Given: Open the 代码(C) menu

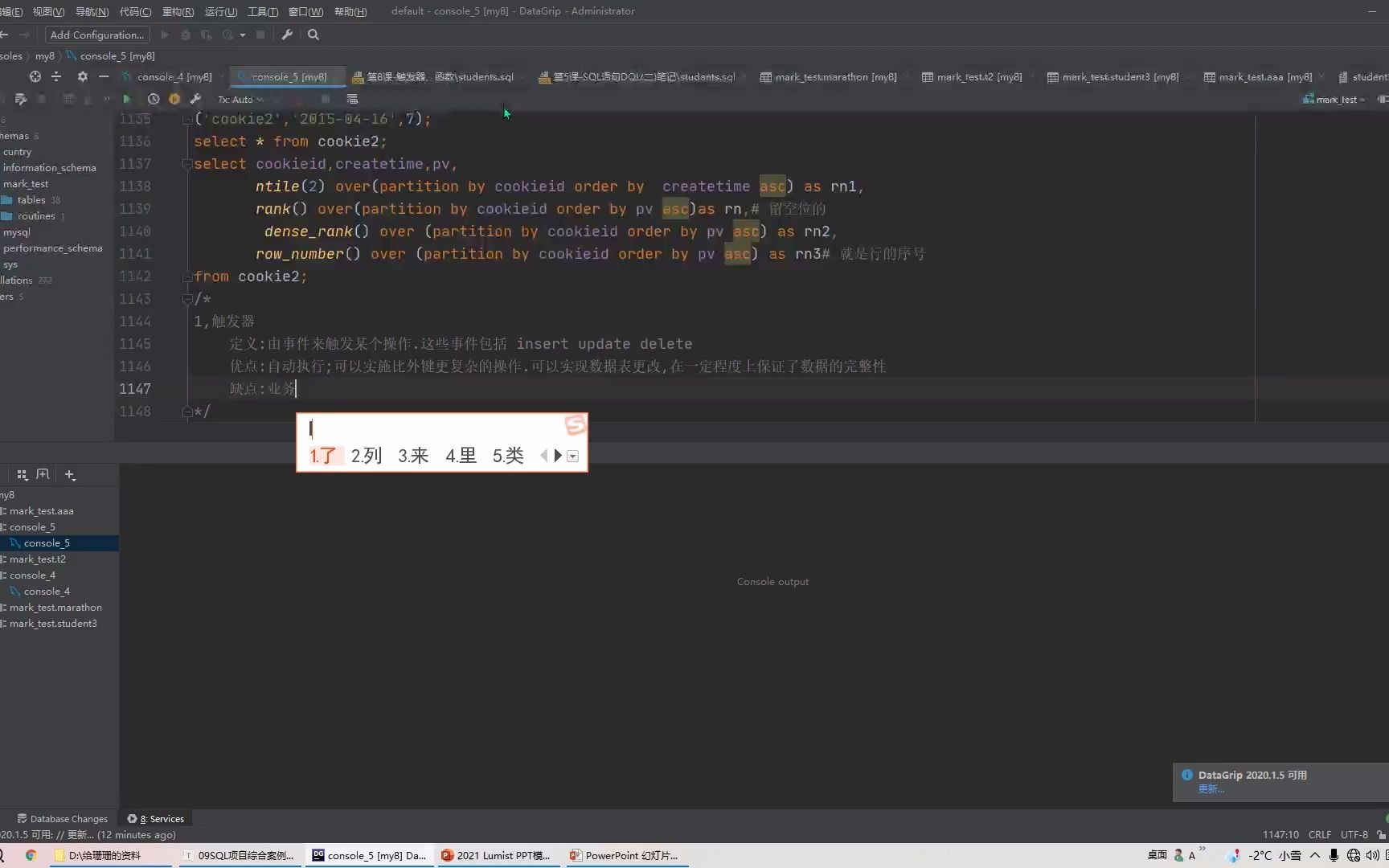Looking at the screenshot, I should pos(135,11).
